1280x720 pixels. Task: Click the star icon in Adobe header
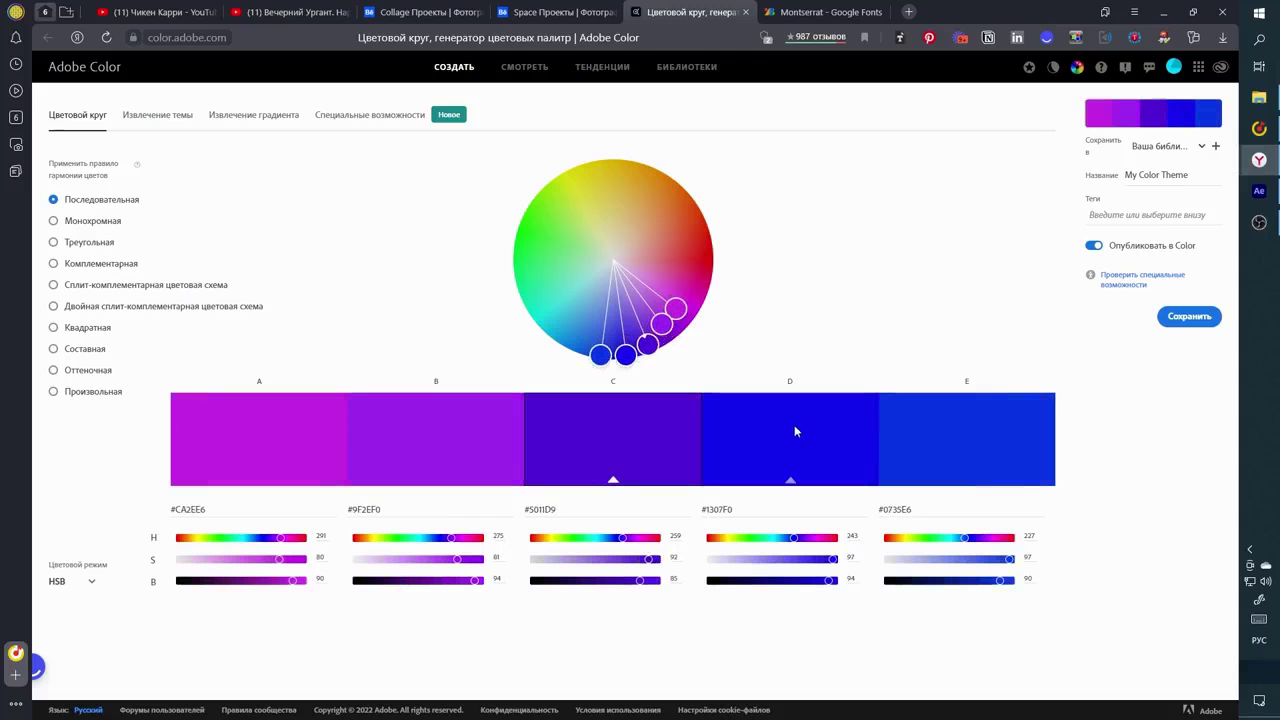(1029, 67)
